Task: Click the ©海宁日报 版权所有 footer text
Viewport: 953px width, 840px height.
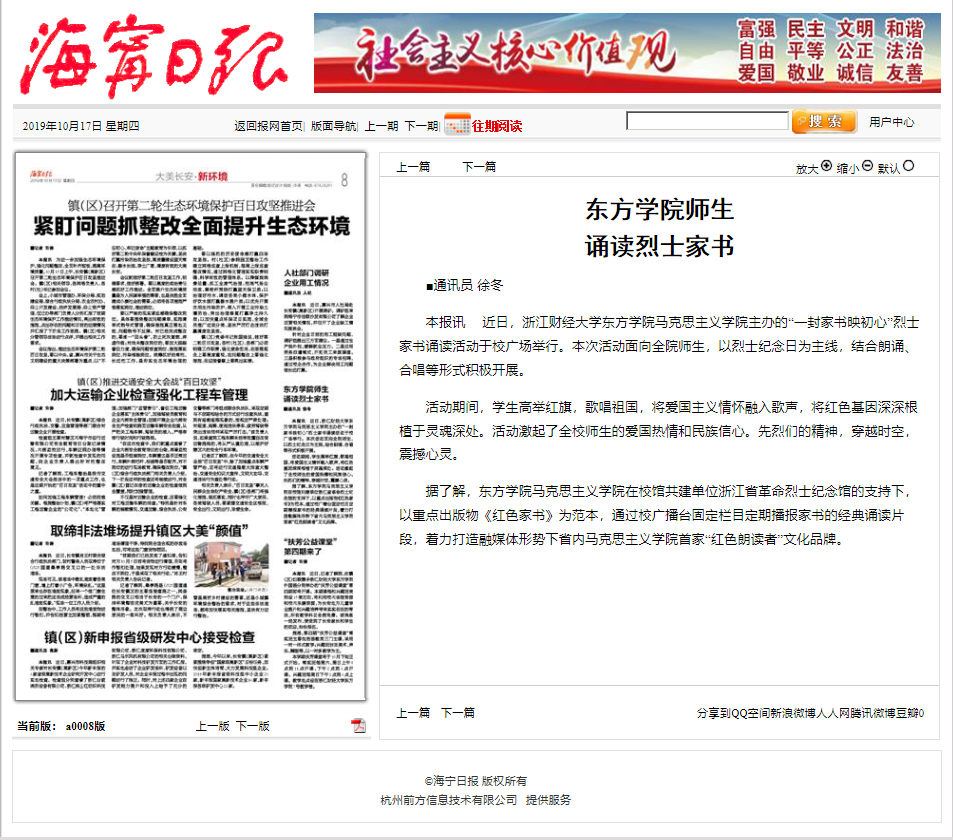Action: pyautogui.click(x=476, y=780)
